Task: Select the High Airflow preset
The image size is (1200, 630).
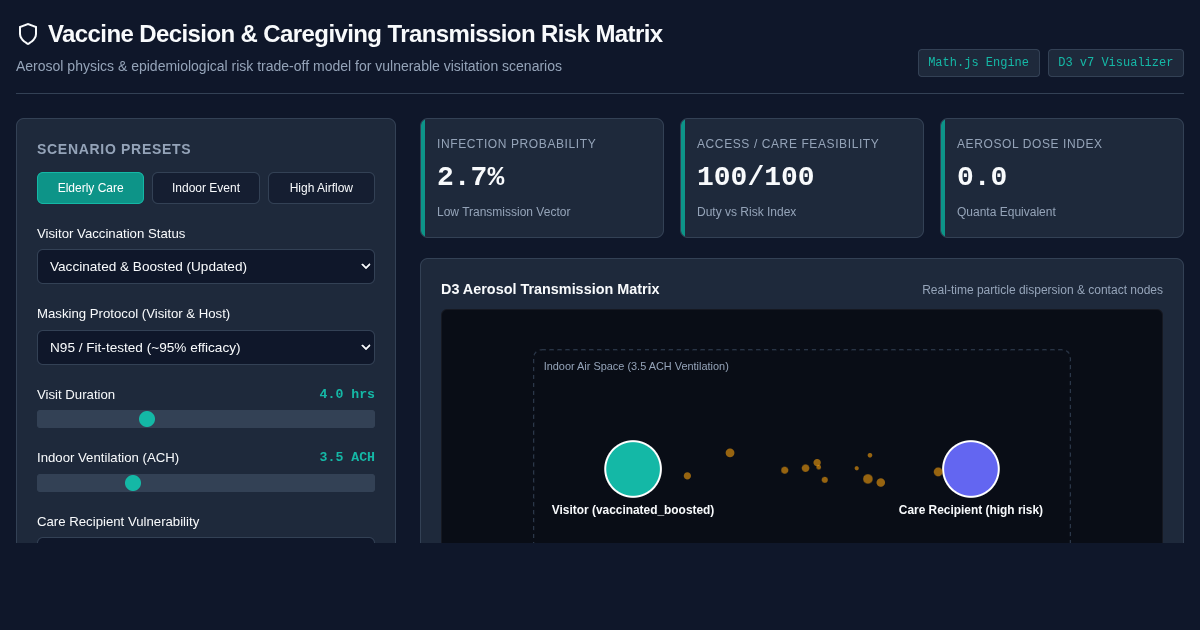Action: [321, 188]
